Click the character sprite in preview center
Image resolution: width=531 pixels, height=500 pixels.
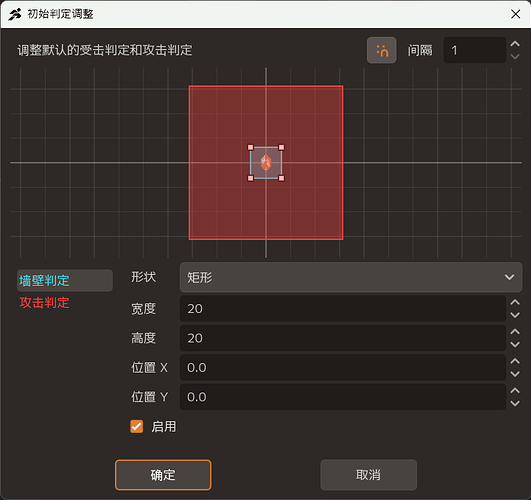(x=266, y=163)
